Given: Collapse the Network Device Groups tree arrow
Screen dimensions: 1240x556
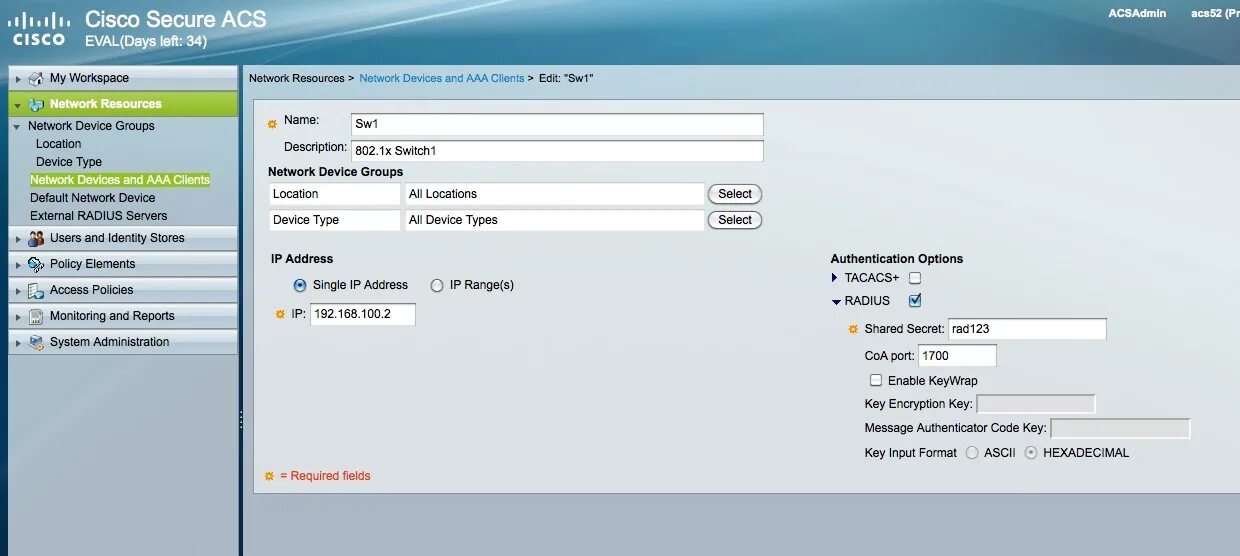Looking at the screenshot, I should [x=17, y=127].
